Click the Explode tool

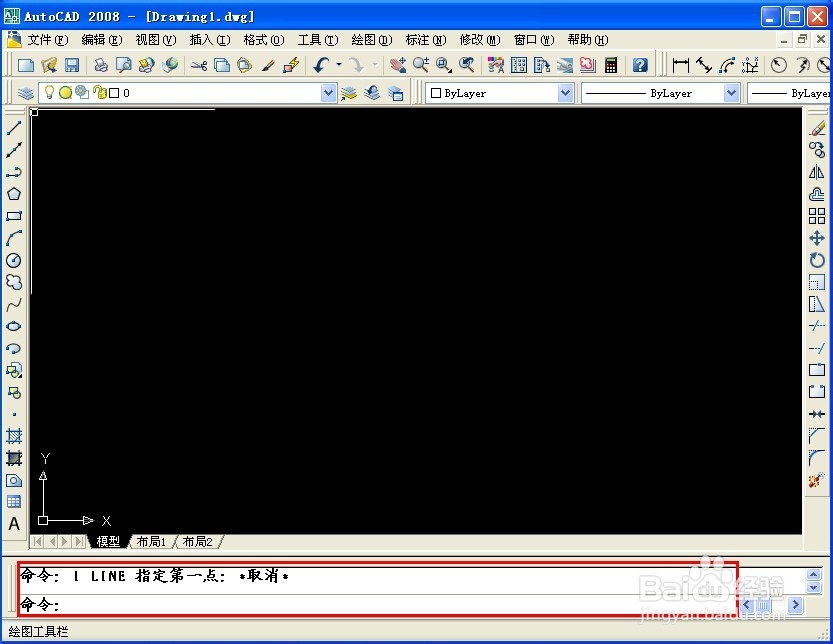pyautogui.click(x=817, y=480)
